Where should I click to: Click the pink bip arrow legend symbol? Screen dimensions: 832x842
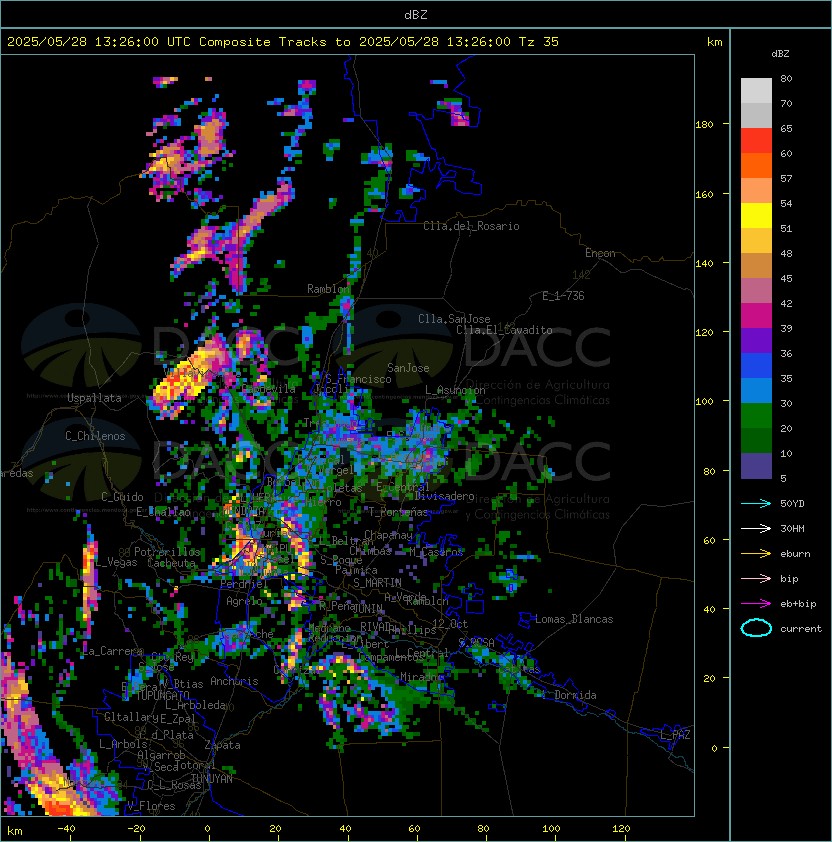click(756, 578)
